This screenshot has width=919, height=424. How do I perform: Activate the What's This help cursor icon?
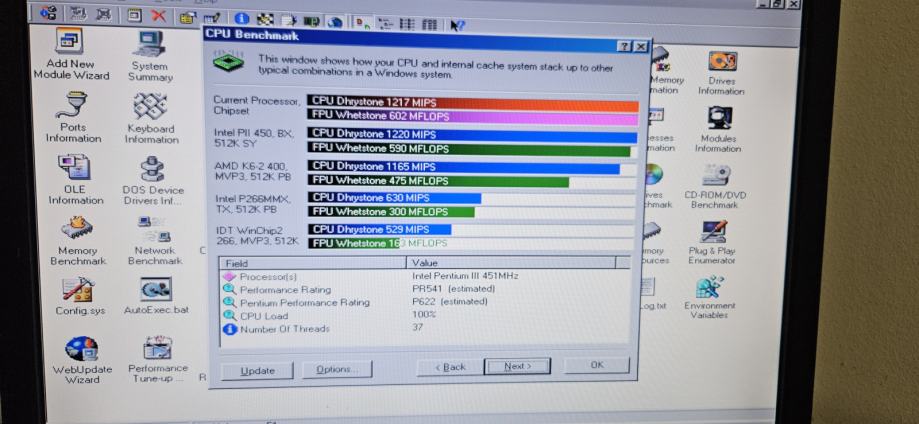(x=458, y=25)
